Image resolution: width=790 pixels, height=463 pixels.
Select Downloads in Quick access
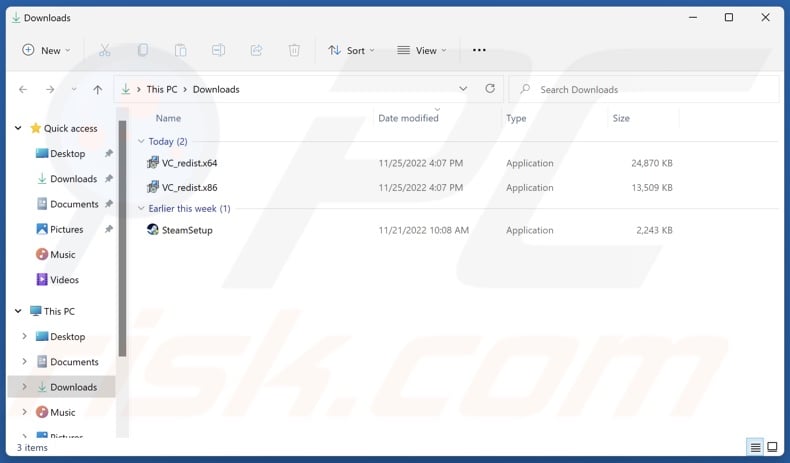tap(74, 178)
